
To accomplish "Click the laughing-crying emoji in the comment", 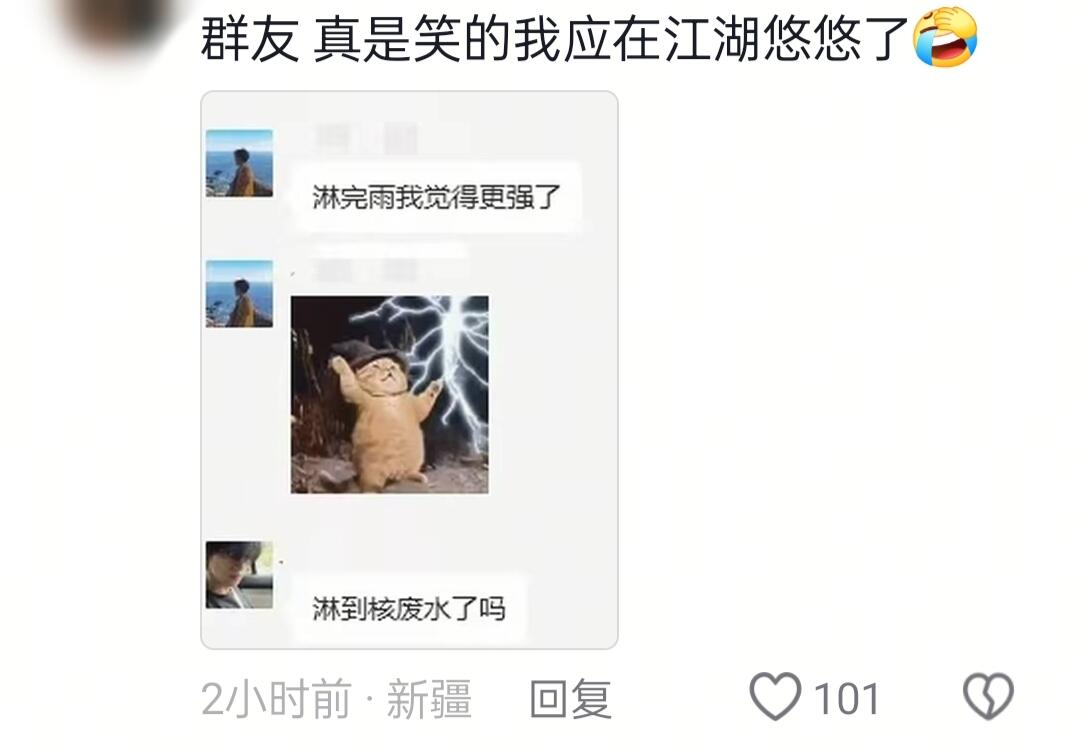I will coord(945,37).
